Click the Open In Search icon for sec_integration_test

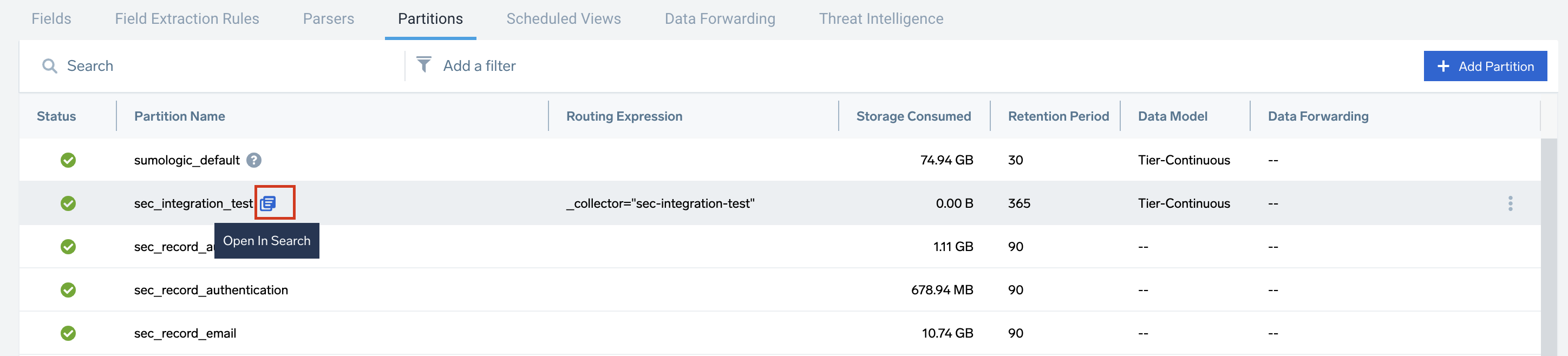268,203
